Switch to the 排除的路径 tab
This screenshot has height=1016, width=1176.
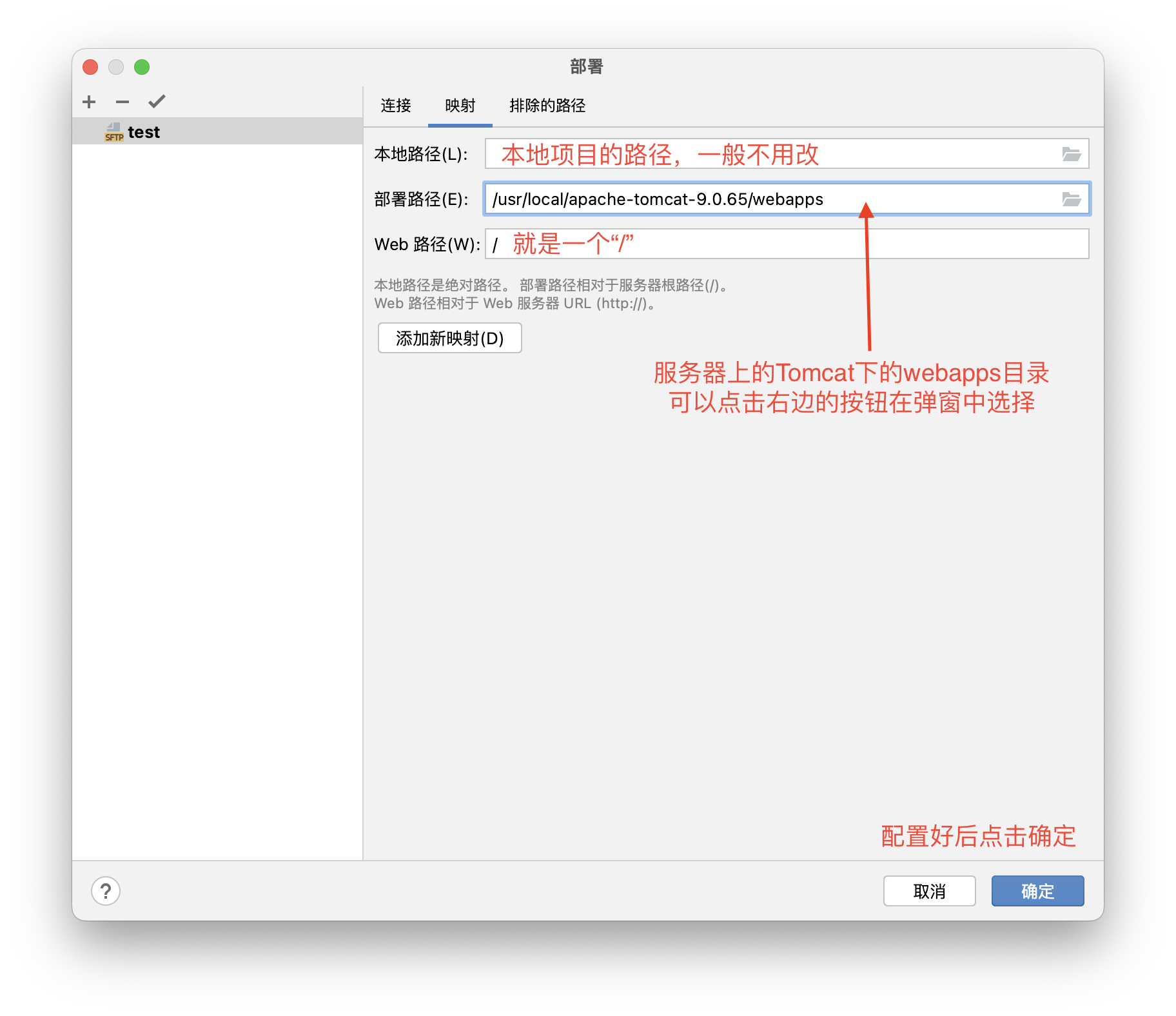coord(547,106)
